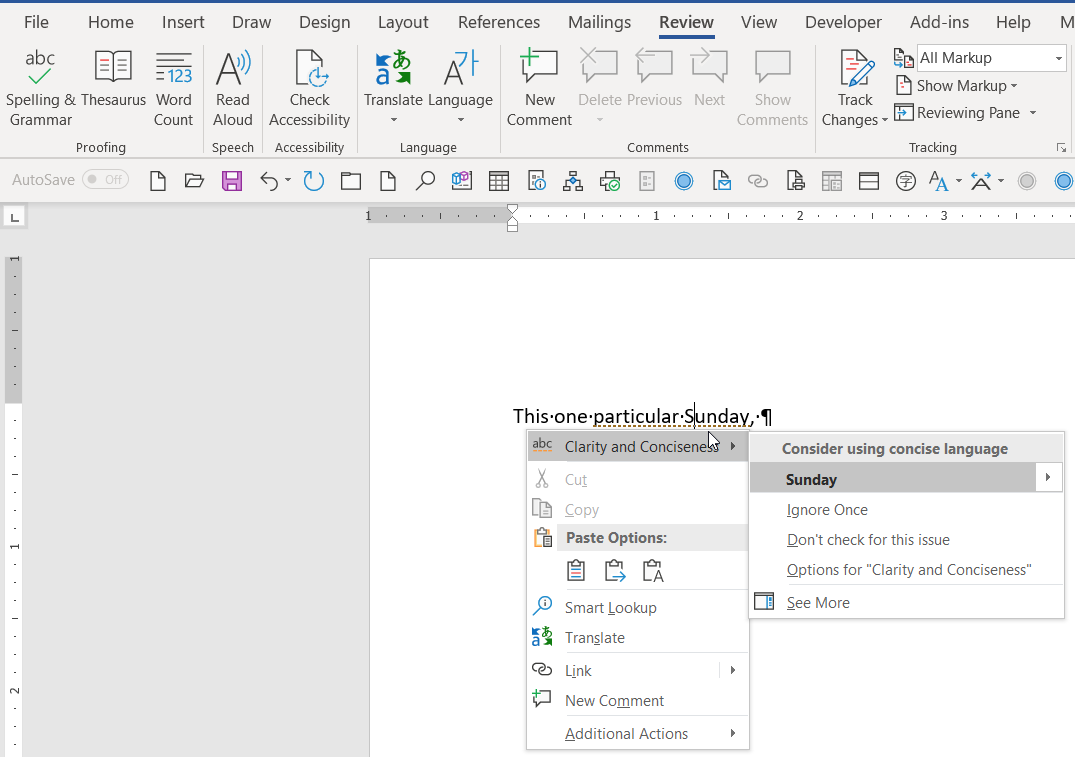Open Tracking dialog launcher
Screen dimensions: 1075x757
click(x=1061, y=147)
